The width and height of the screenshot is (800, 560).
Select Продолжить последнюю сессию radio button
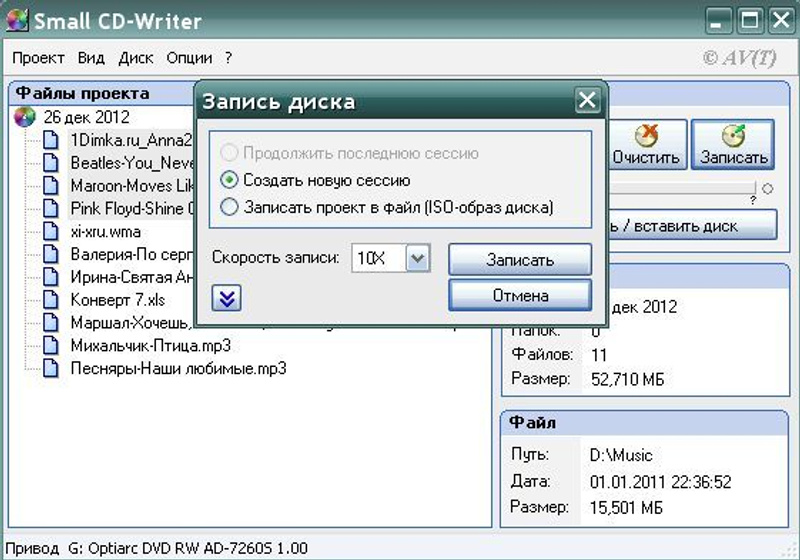pos(229,152)
